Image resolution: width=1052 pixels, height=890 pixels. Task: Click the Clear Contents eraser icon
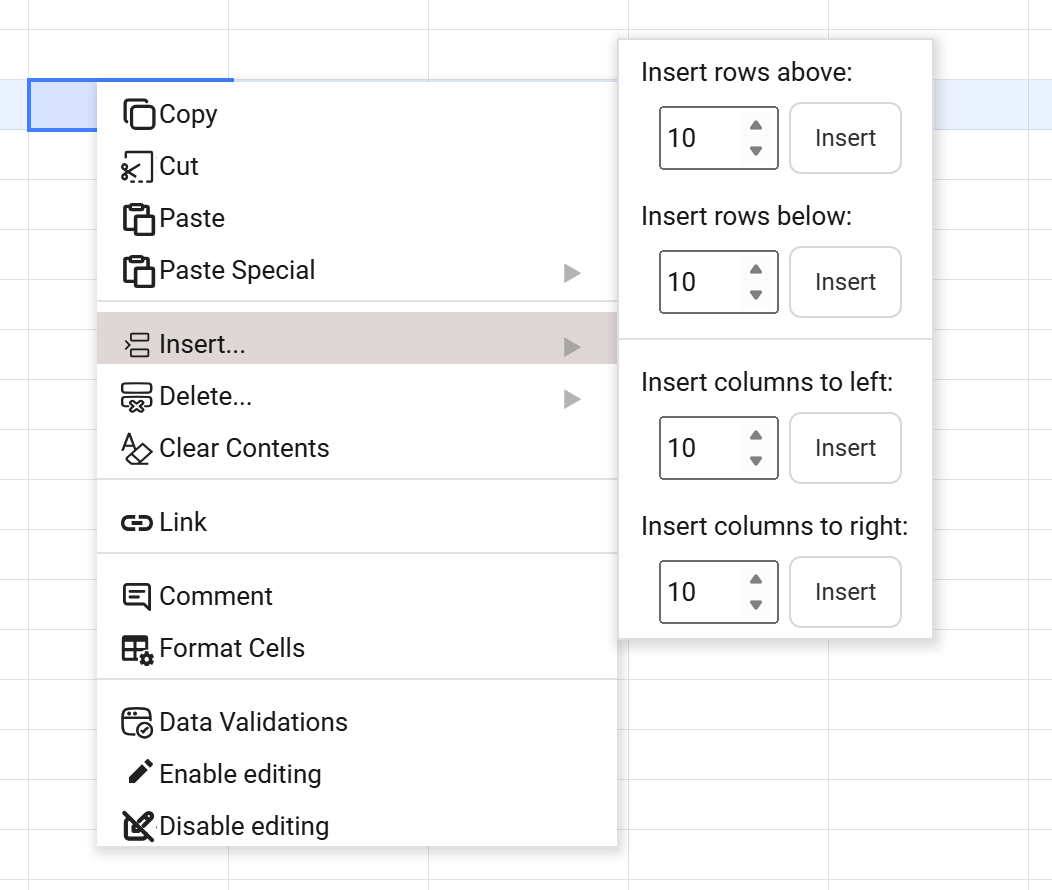click(x=136, y=449)
